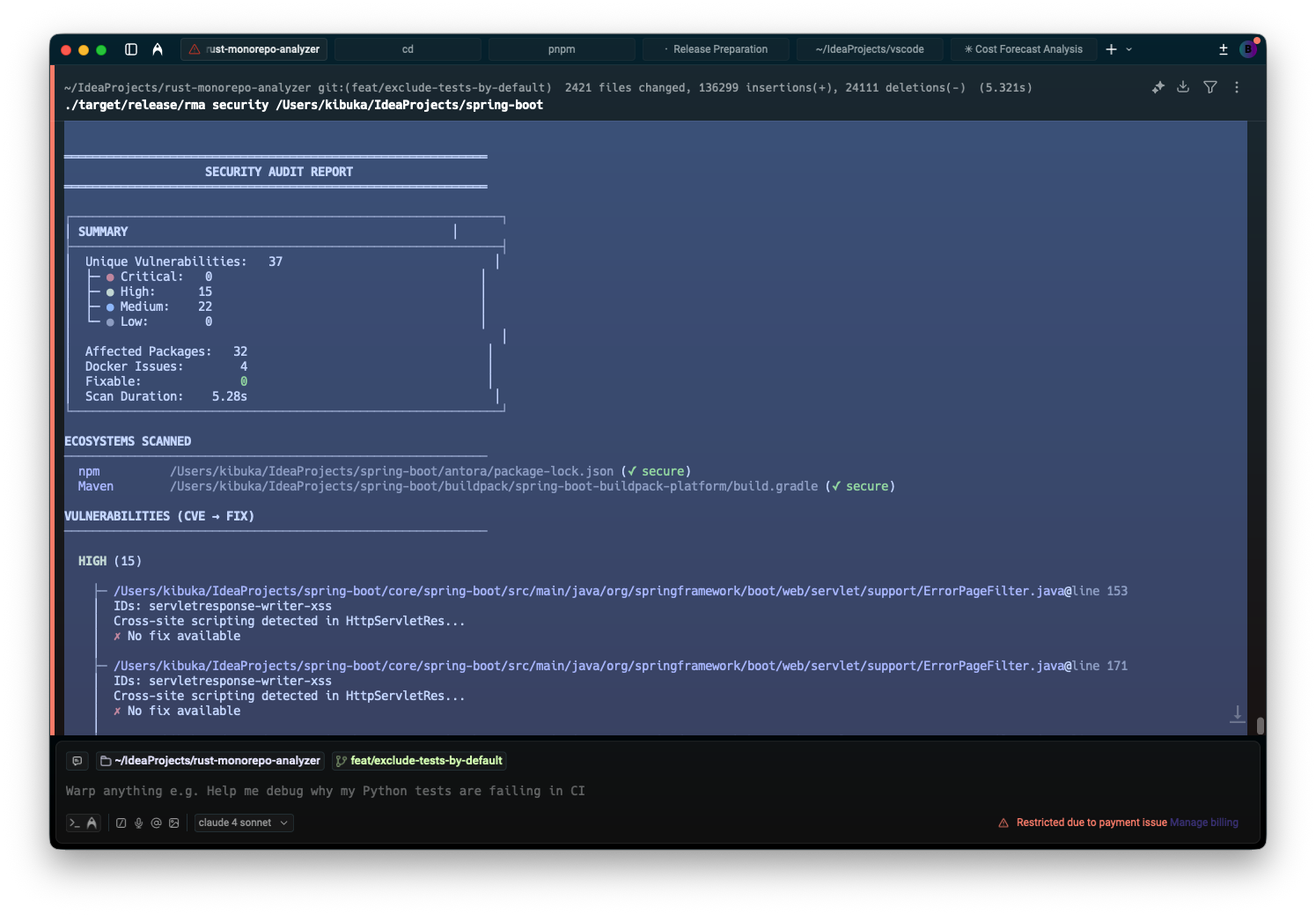Click the ErrorPageFilter.java line 153 path

point(621,591)
